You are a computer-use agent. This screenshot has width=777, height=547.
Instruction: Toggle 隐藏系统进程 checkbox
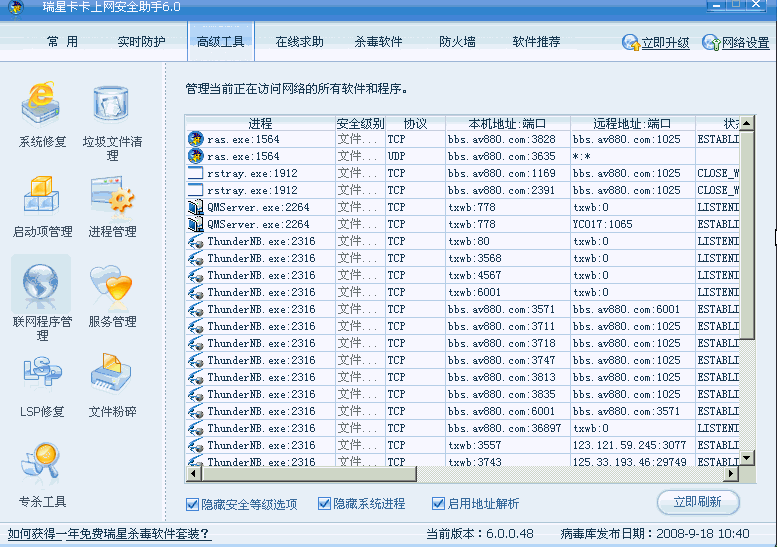(x=324, y=504)
